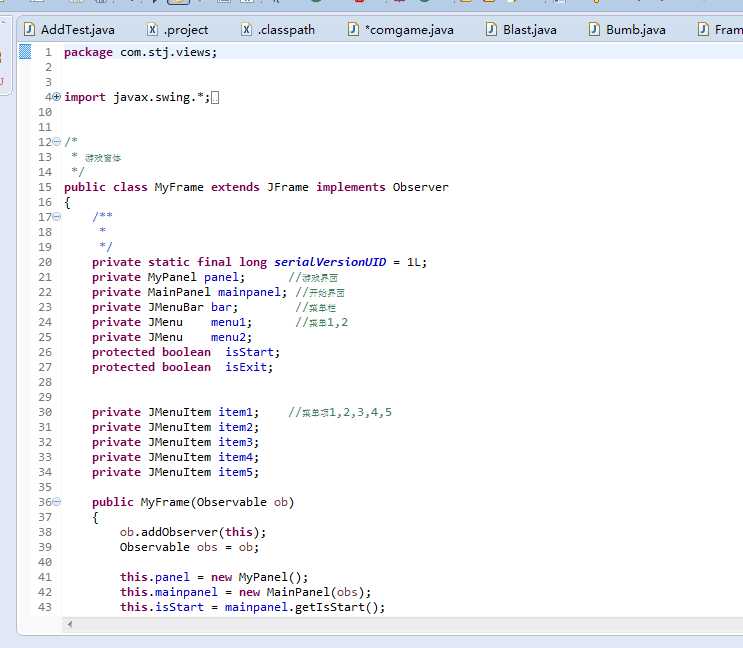Click line number 28 in the ruler
743x648 pixels.
pyautogui.click(x=45, y=382)
